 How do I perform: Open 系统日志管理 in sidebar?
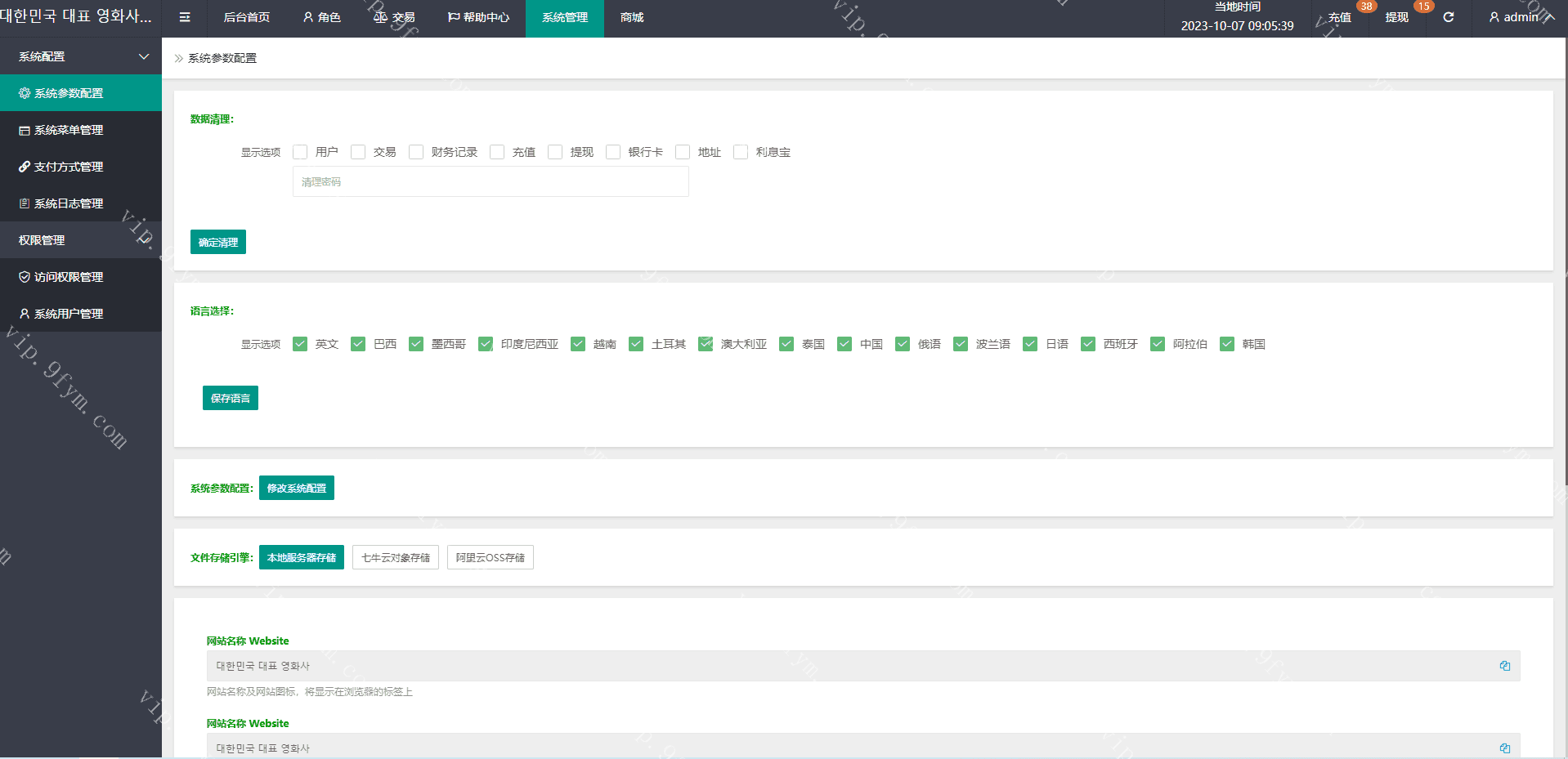click(69, 203)
